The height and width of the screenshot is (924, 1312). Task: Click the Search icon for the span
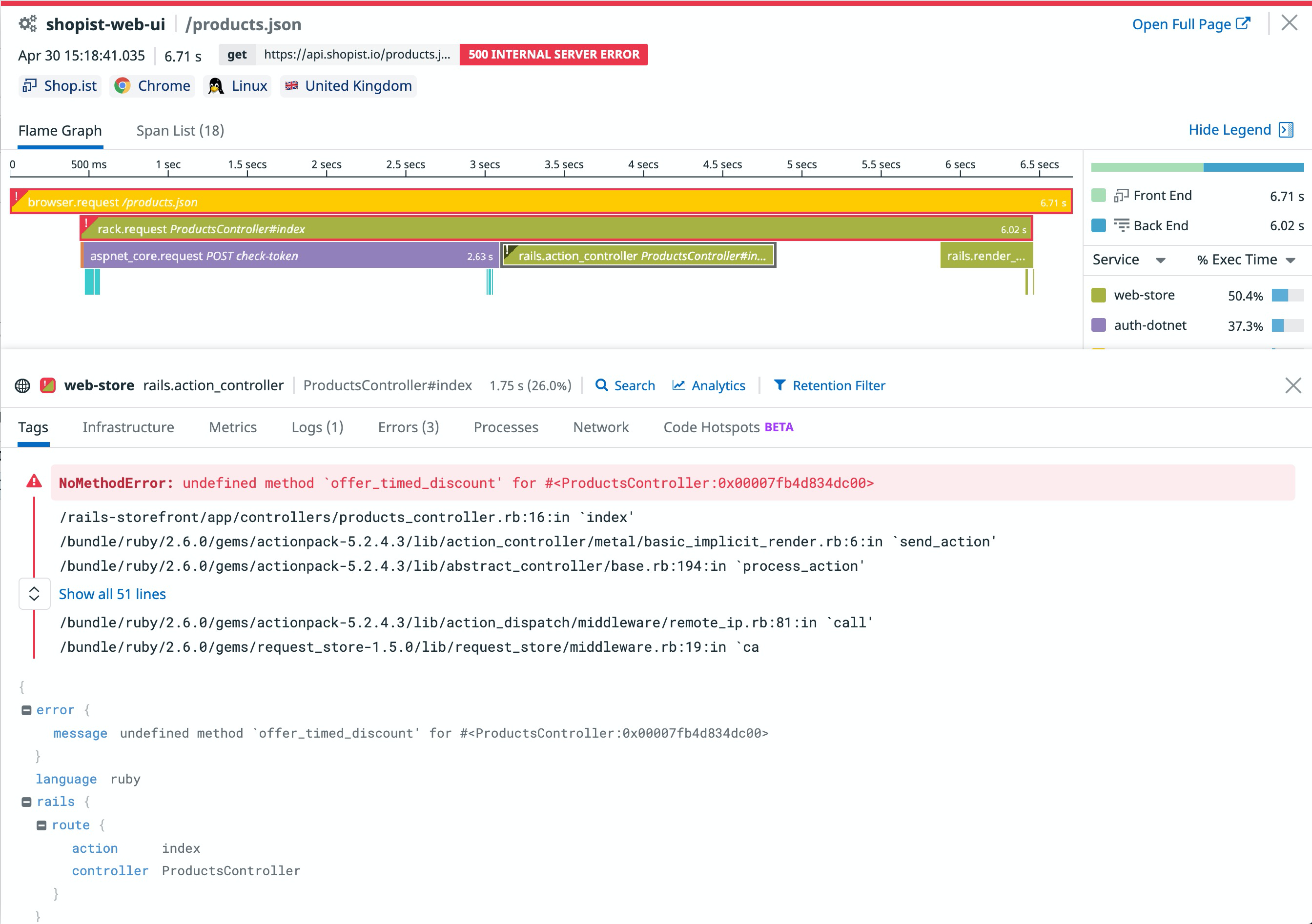click(x=602, y=385)
